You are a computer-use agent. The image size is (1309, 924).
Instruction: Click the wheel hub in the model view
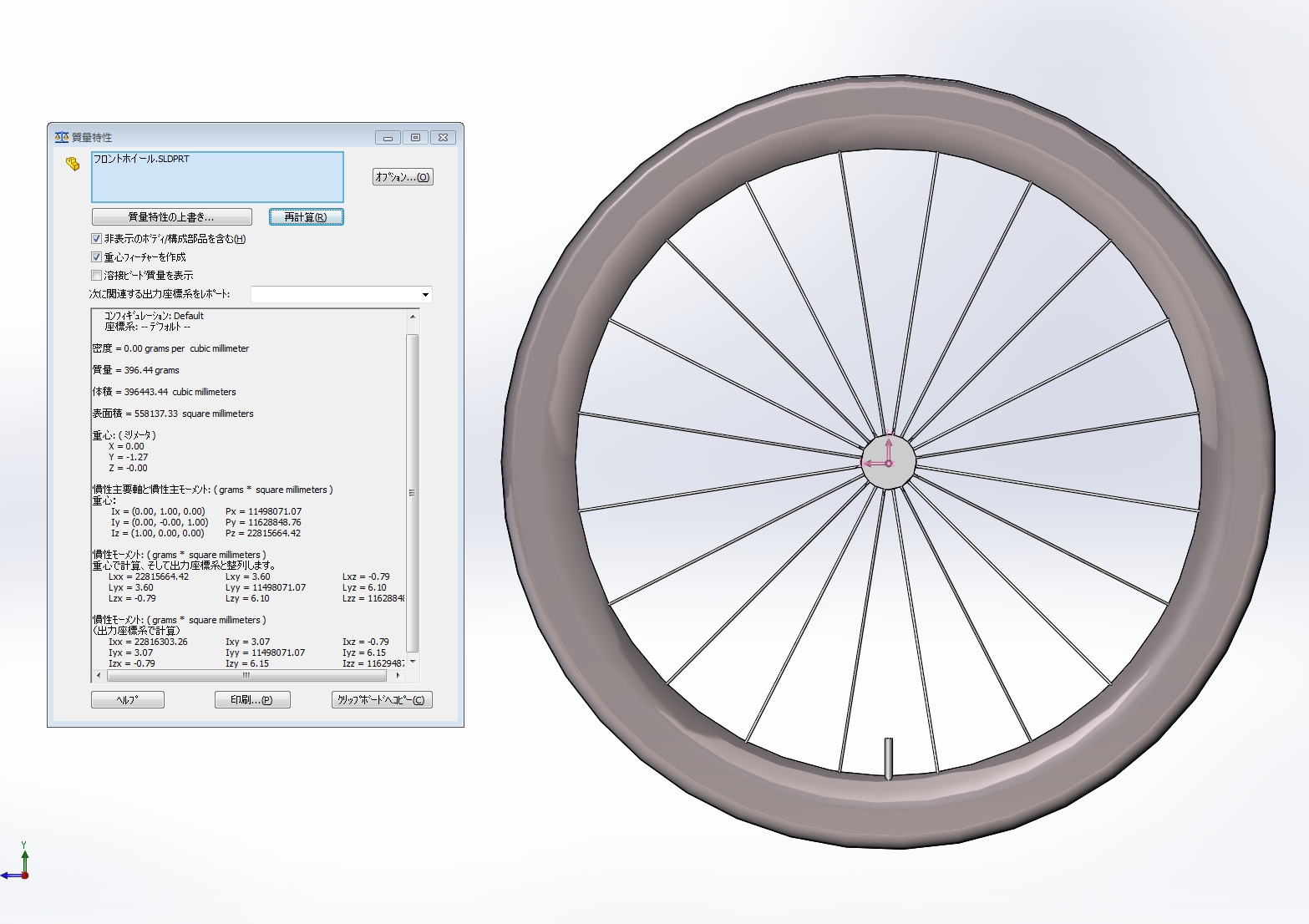coord(889,461)
